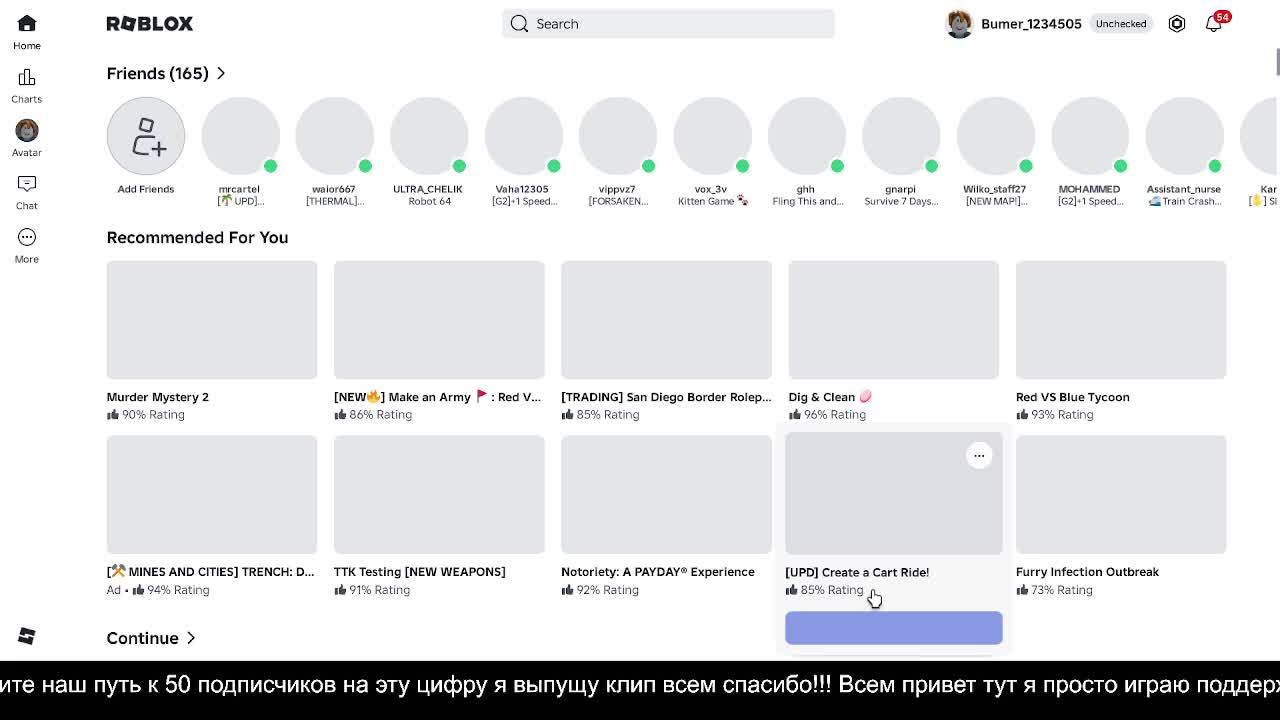Image resolution: width=1280 pixels, height=720 pixels.
Task: Click Furry Infection Outbreak title
Action: coord(1087,572)
